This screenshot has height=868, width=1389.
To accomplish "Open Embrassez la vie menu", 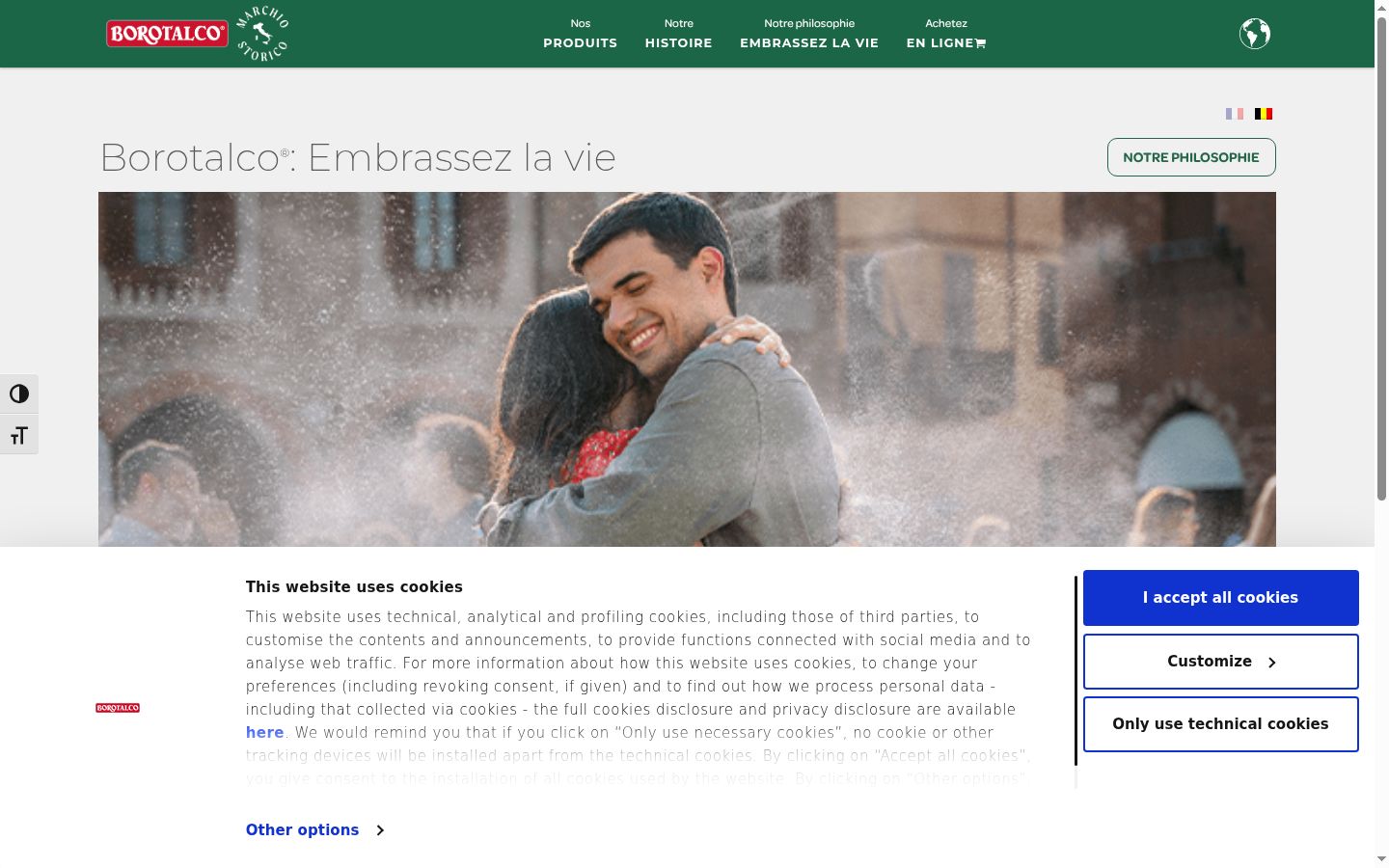I will (x=809, y=34).
